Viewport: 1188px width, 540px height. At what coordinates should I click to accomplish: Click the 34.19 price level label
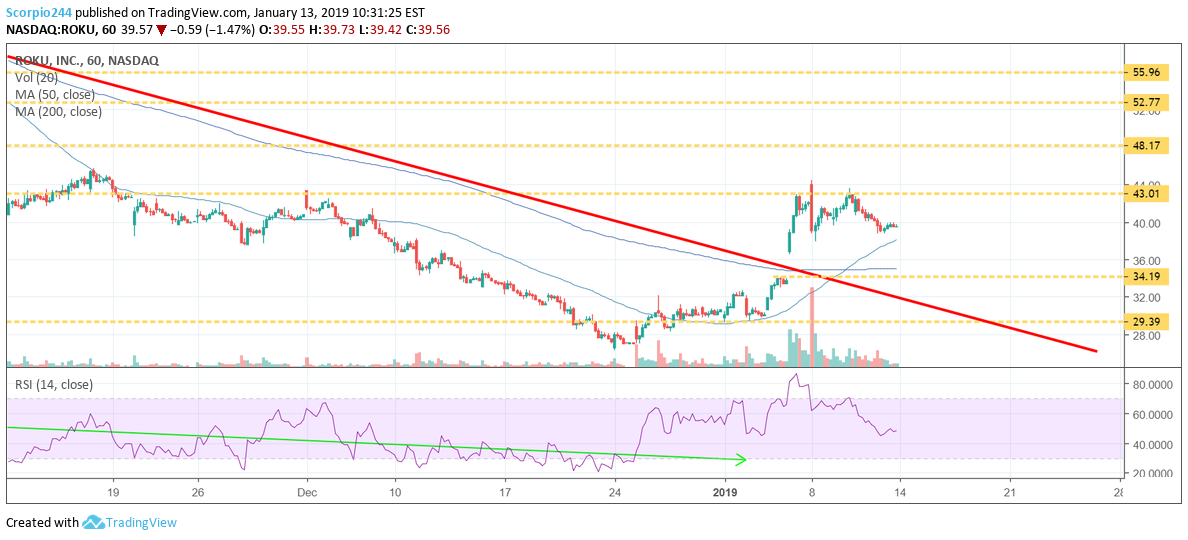point(1147,276)
